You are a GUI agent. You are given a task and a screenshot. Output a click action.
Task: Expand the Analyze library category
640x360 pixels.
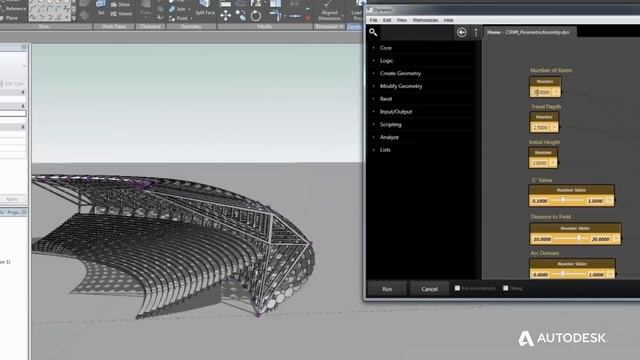pos(389,137)
